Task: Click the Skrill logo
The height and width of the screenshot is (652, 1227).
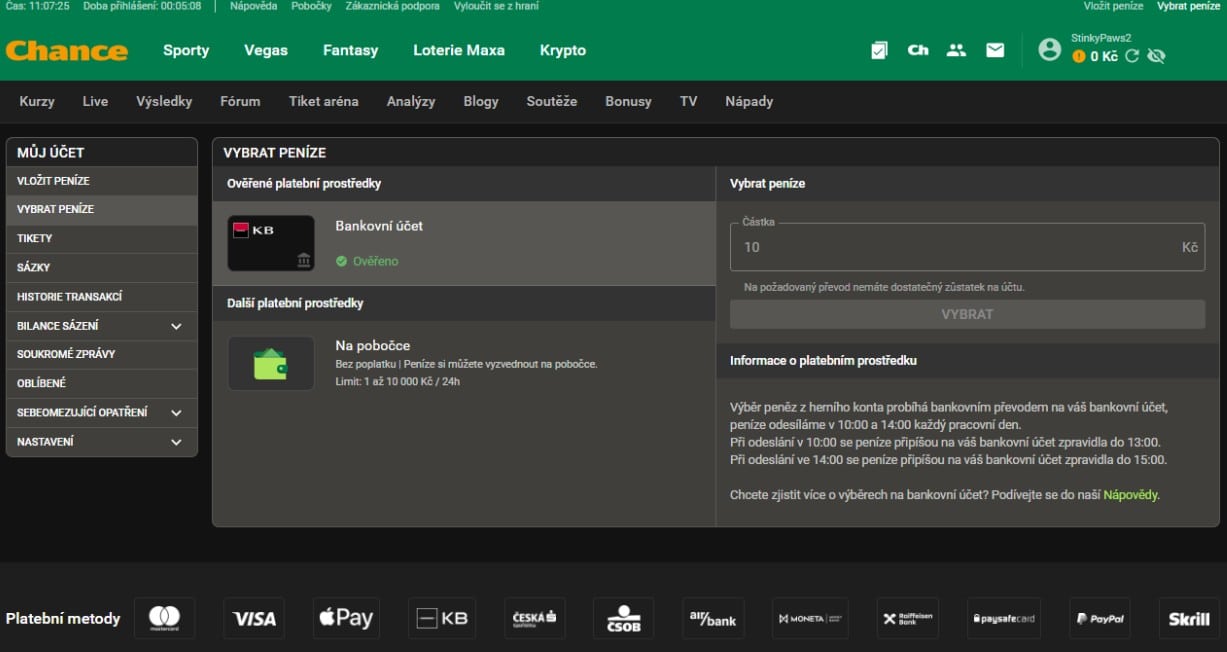Action: (1189, 618)
